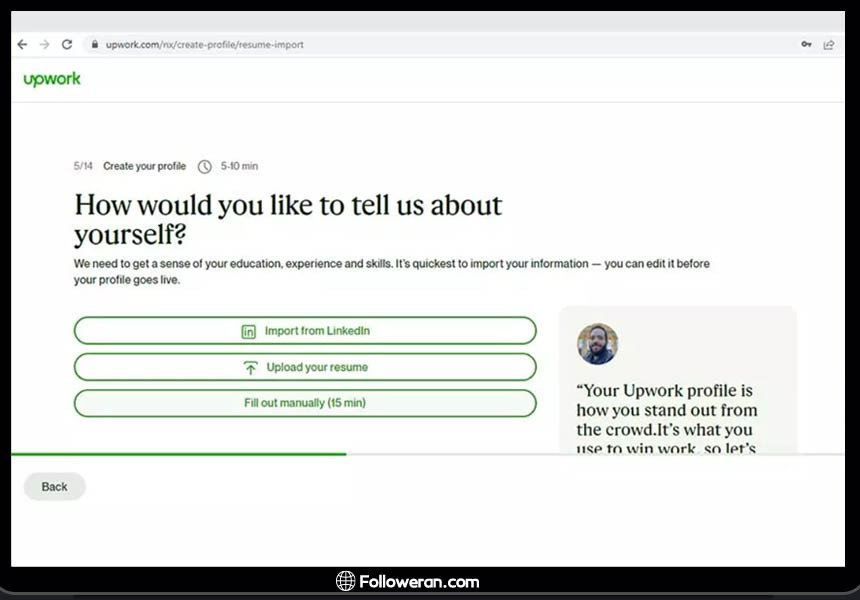The width and height of the screenshot is (860, 600).
Task: Choose the Upload your resume text
Action: click(317, 367)
